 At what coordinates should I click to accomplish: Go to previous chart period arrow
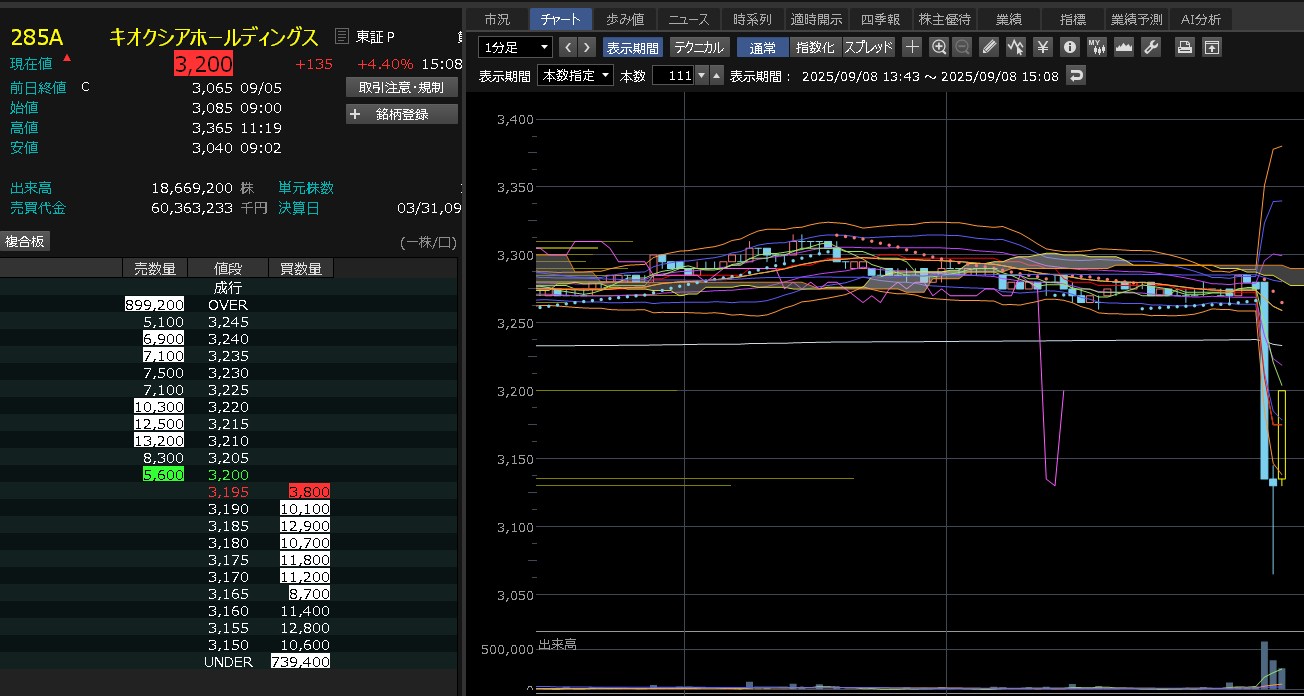pyautogui.click(x=568, y=47)
